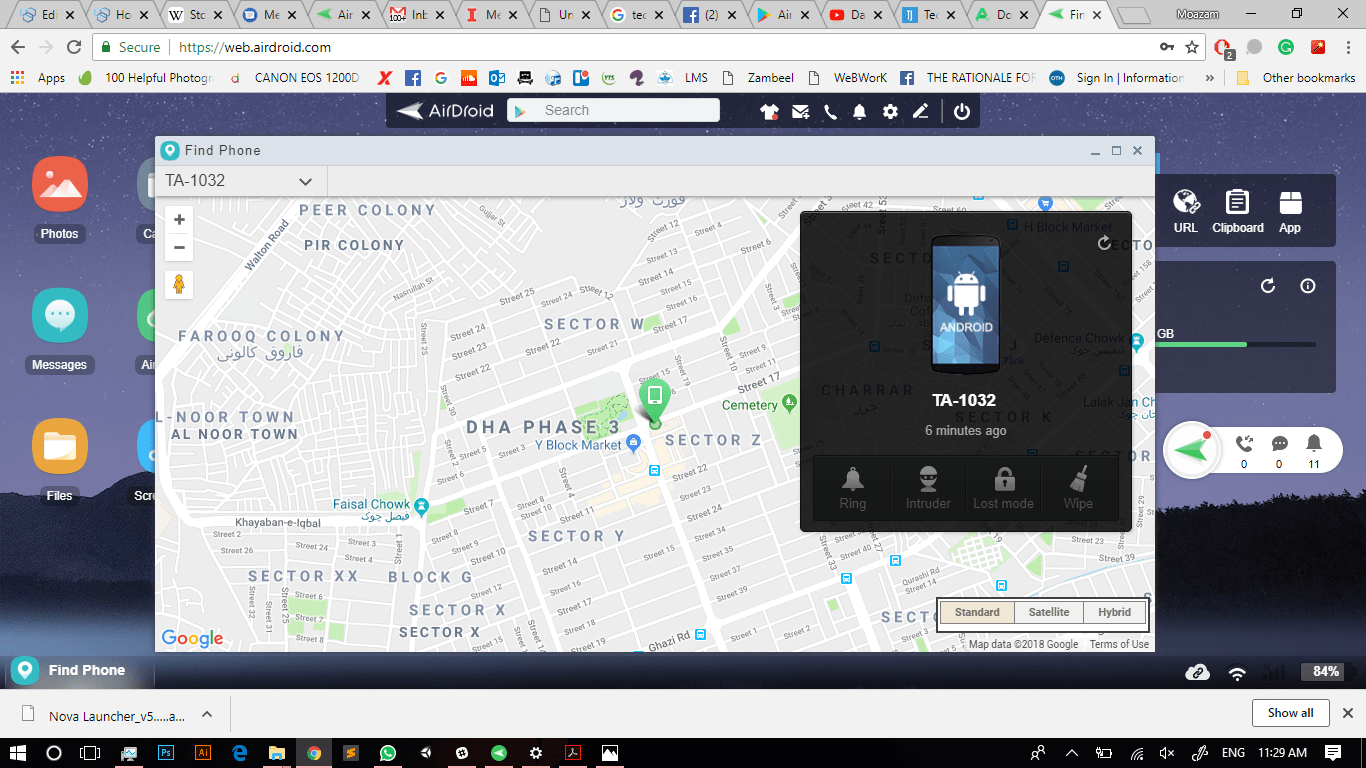Expand the TA-1032 device dropdown
The width and height of the screenshot is (1366, 768).
[x=306, y=182]
